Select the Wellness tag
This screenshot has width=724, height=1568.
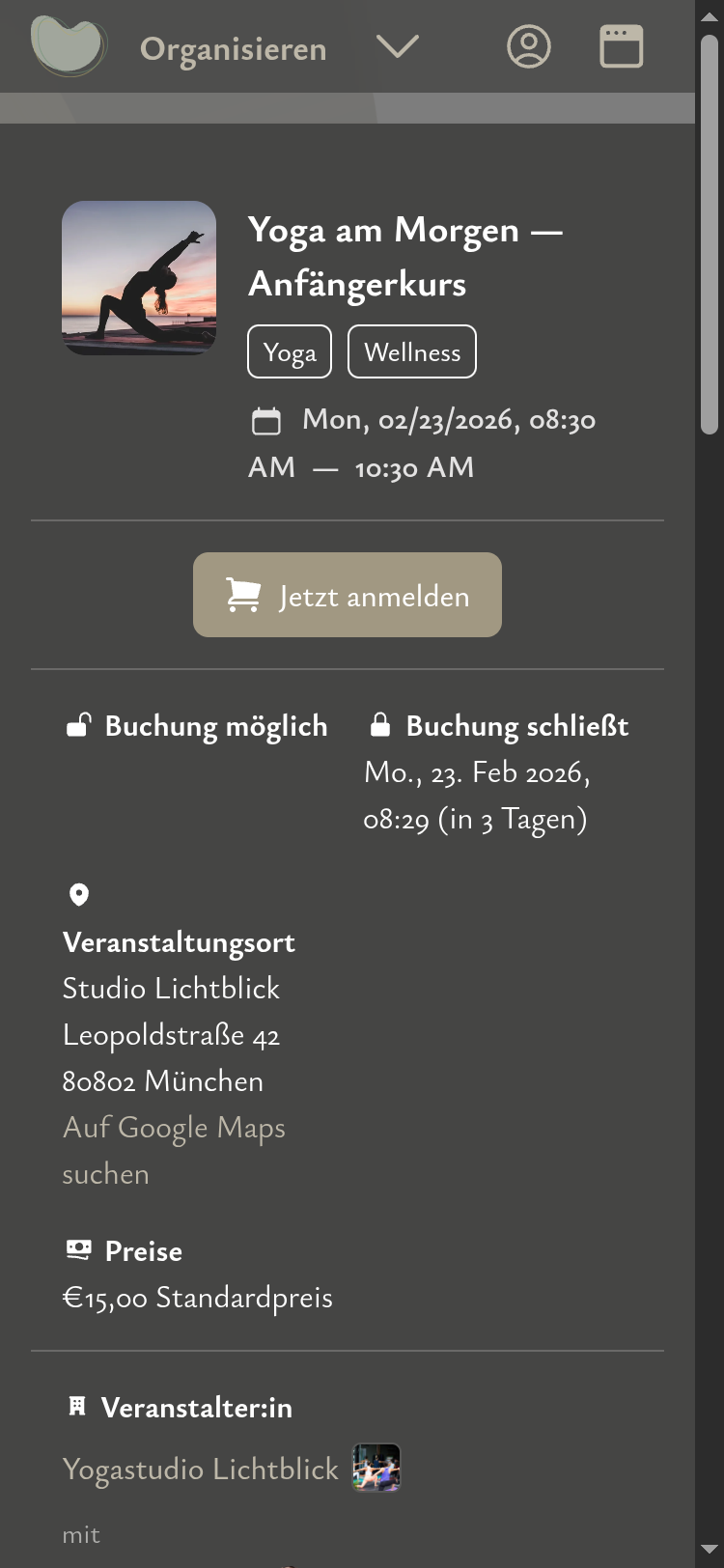click(412, 351)
